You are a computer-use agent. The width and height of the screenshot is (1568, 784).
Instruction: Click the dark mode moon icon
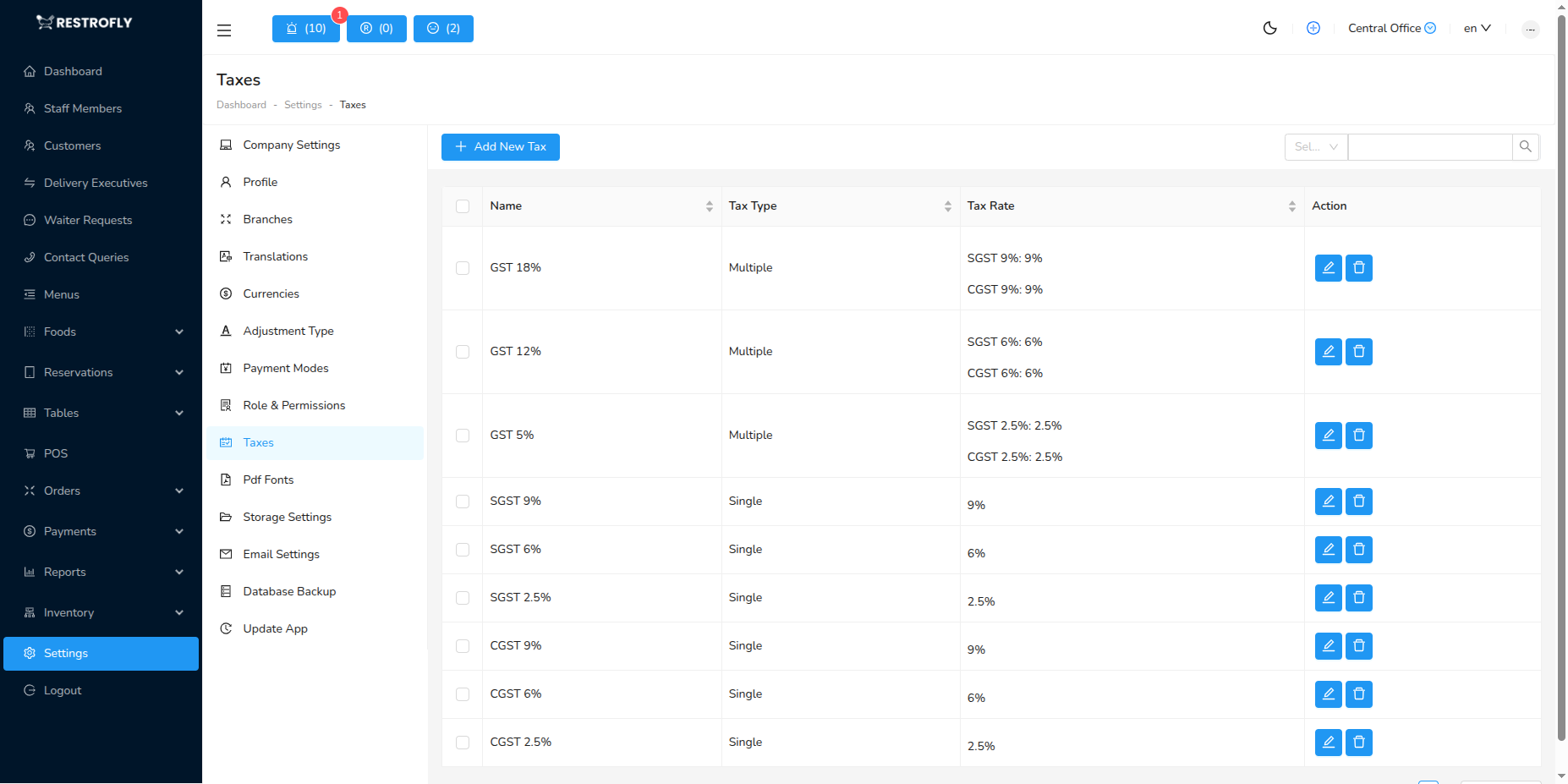pos(1269,28)
